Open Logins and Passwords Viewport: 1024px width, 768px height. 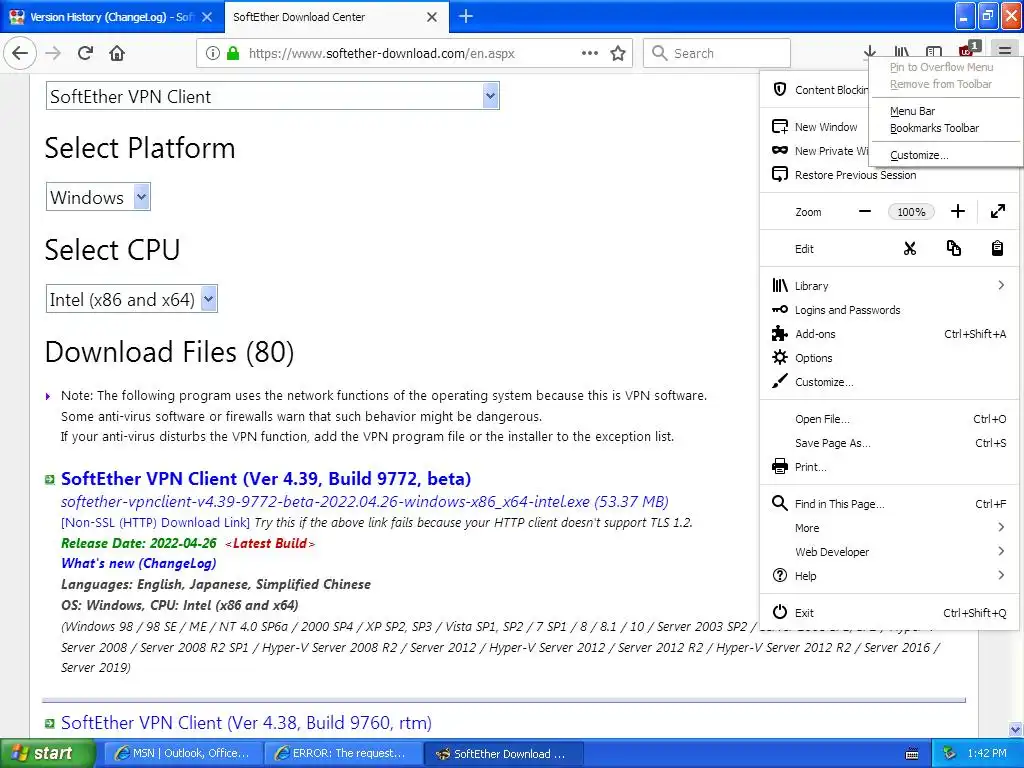pos(889,310)
